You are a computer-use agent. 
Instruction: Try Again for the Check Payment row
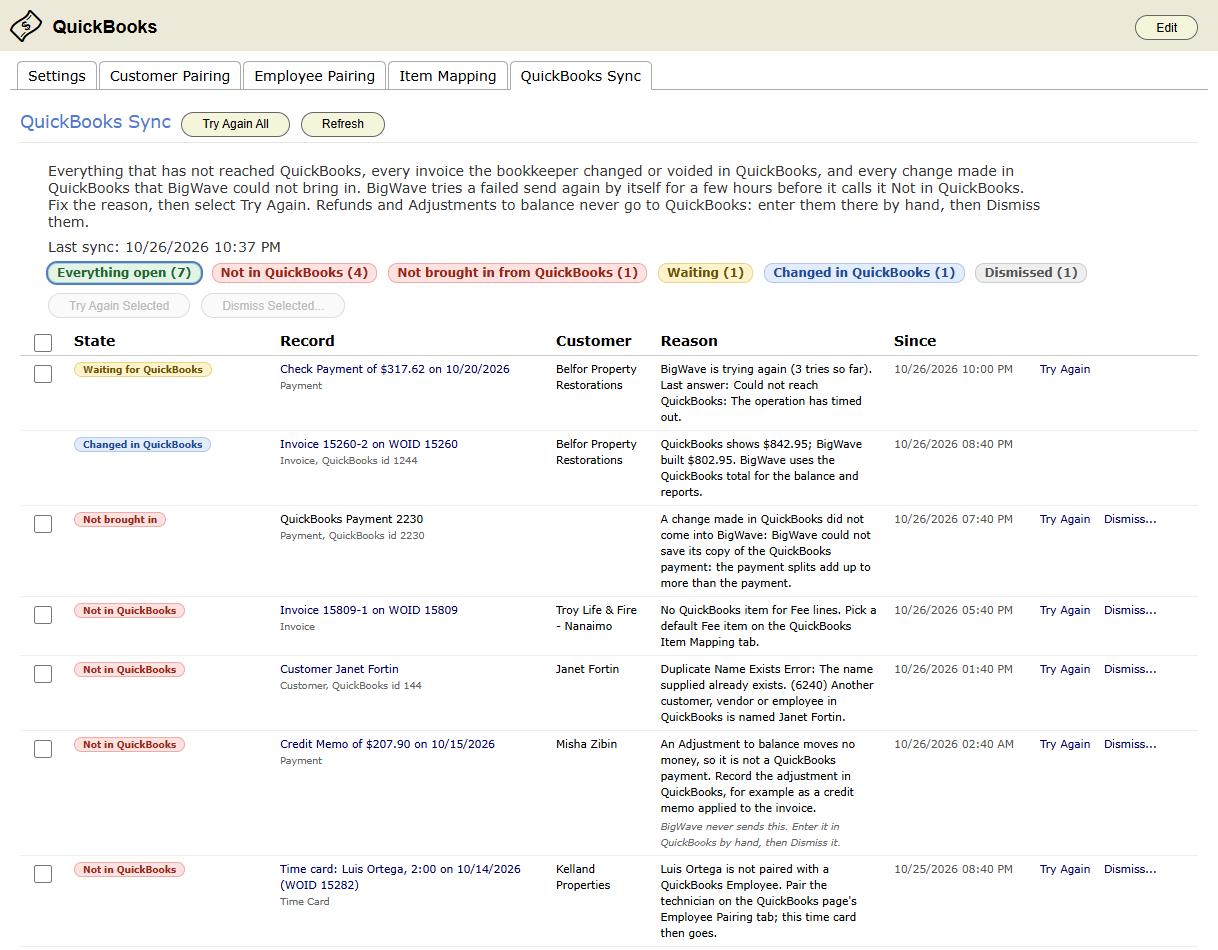coord(1065,369)
